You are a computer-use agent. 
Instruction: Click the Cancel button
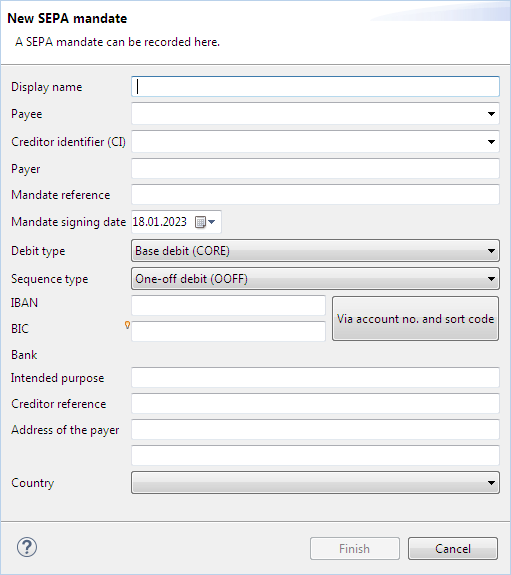tap(453, 549)
